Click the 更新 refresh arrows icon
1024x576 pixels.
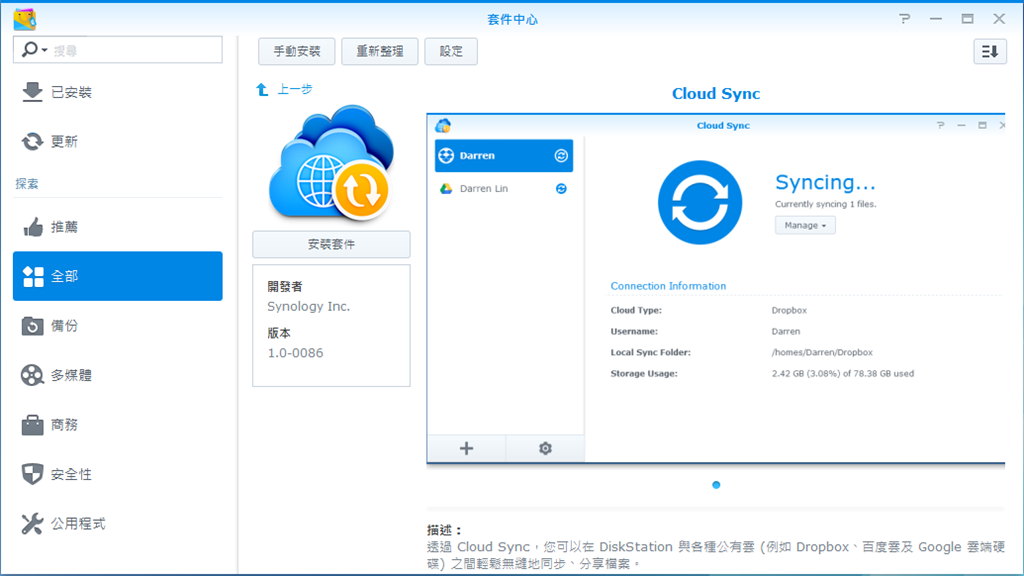pyautogui.click(x=32, y=141)
